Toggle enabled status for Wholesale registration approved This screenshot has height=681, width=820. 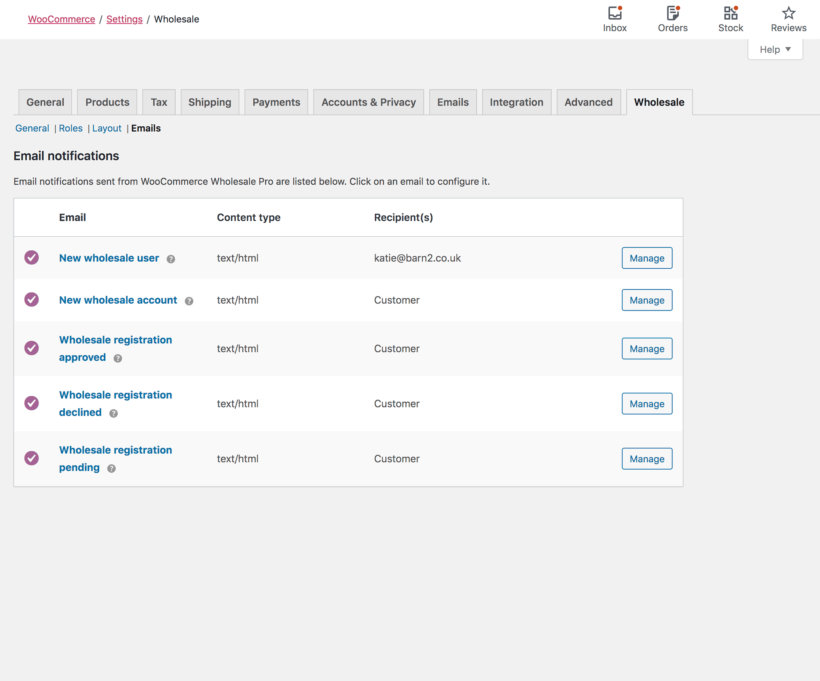click(31, 348)
